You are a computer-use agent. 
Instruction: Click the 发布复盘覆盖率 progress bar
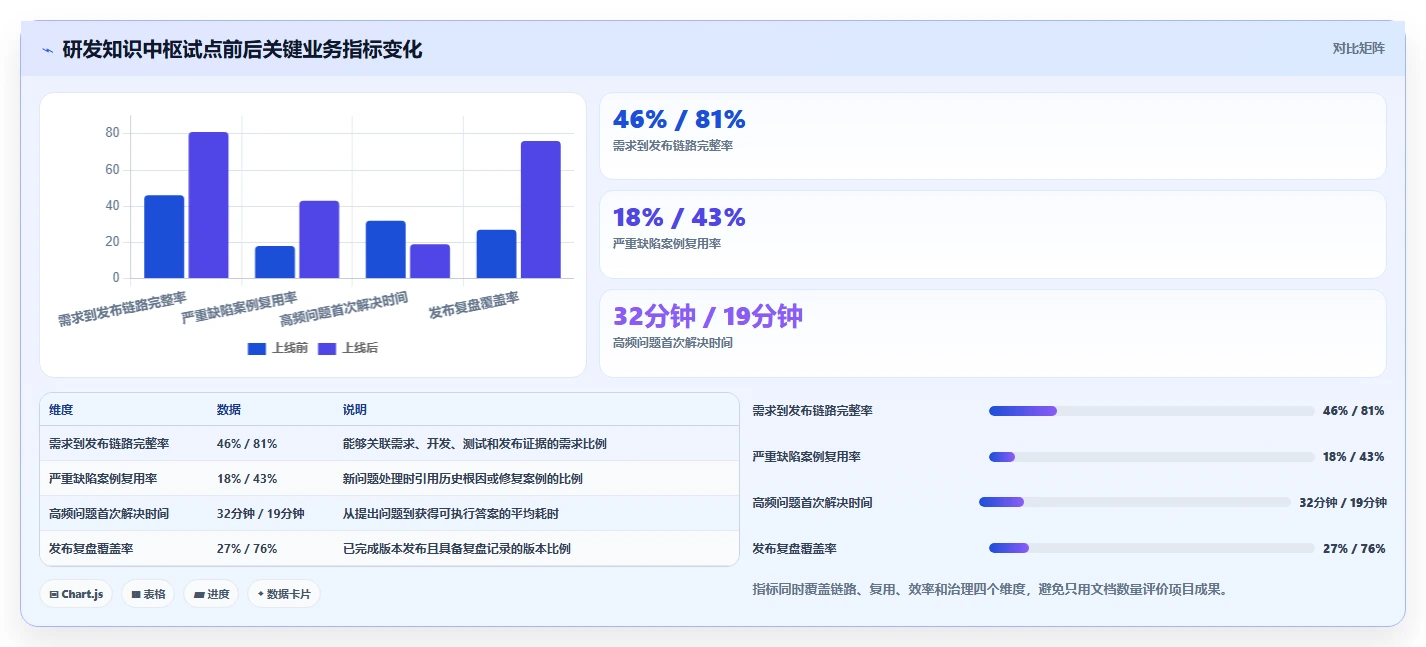1151,548
